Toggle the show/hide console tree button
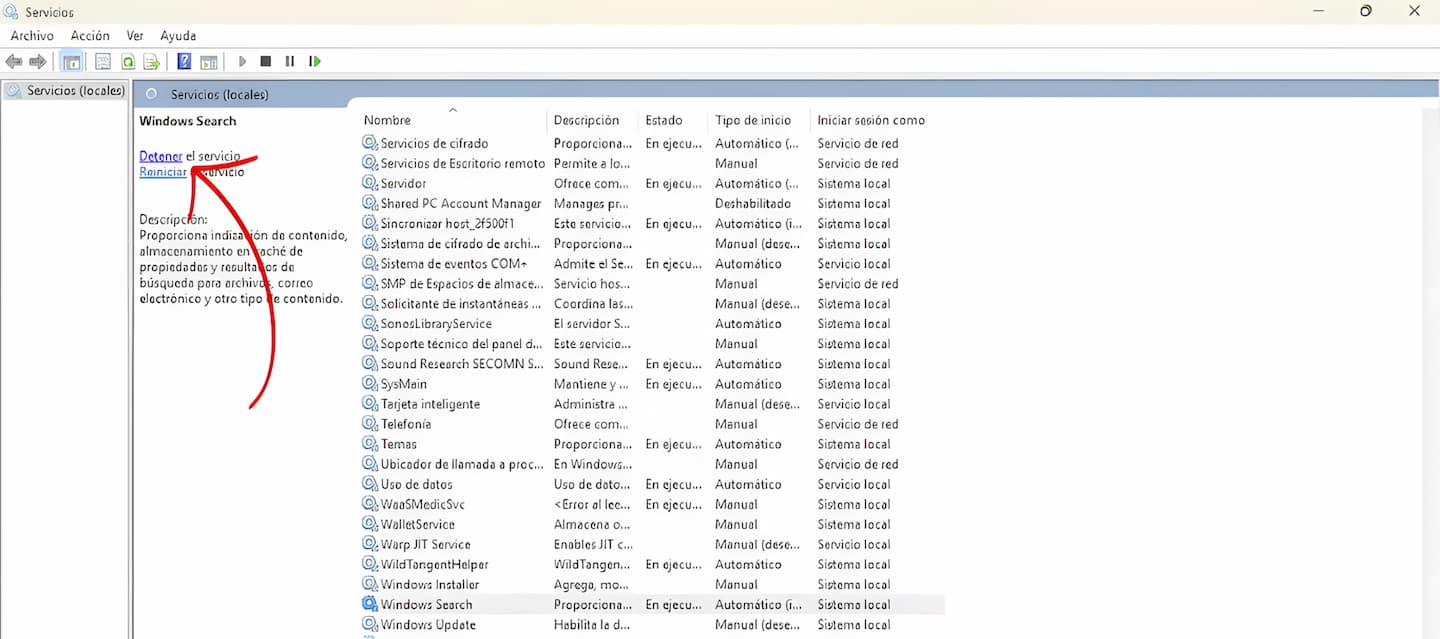This screenshot has width=1440, height=639. (x=72, y=62)
